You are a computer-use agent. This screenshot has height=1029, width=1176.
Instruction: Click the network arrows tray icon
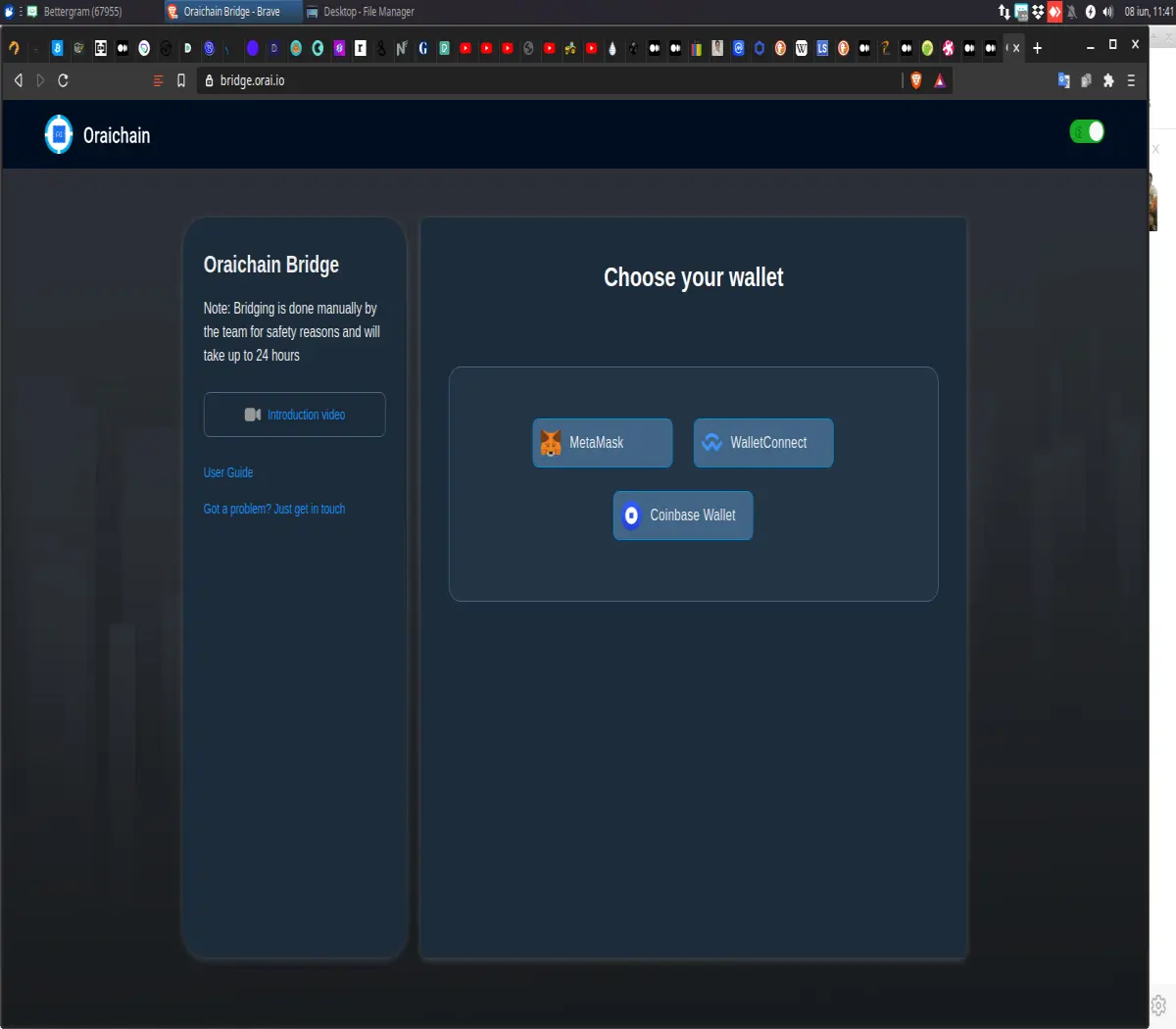coord(1004,12)
